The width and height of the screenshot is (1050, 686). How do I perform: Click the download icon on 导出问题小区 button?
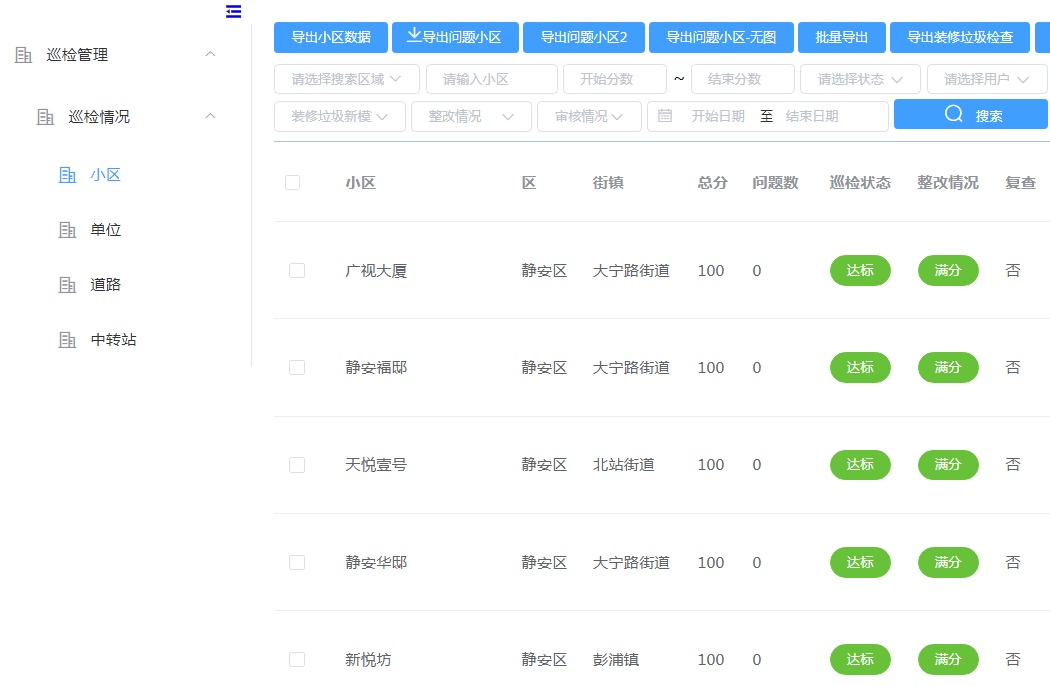click(x=414, y=36)
